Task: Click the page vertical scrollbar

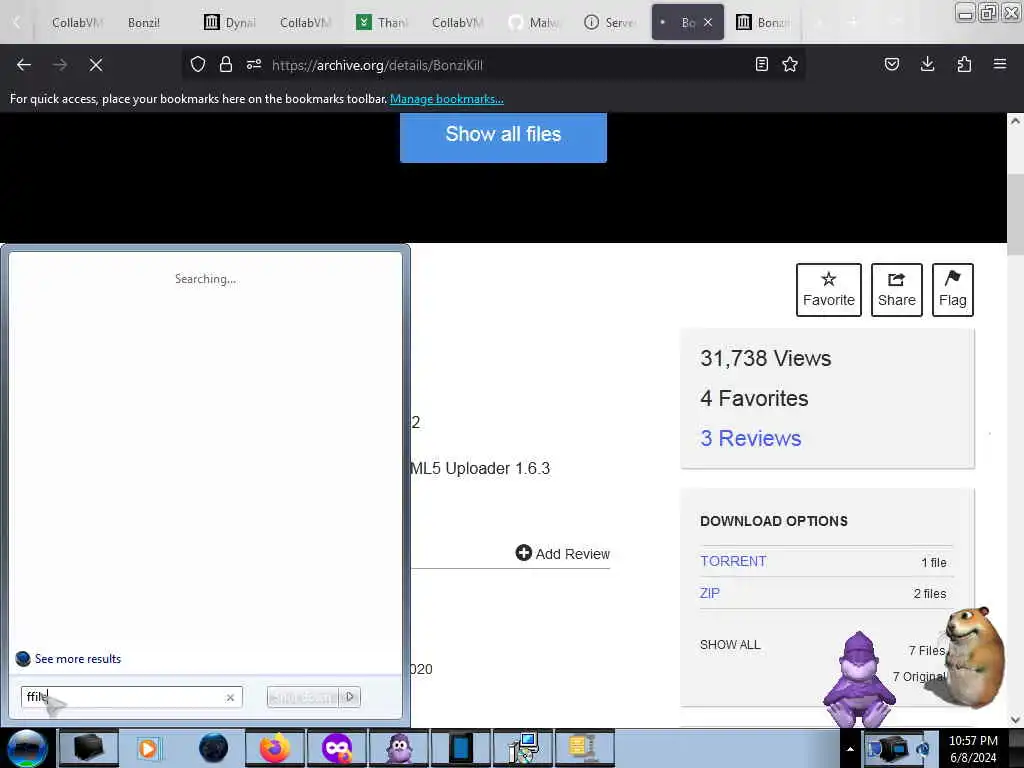Action: (x=1015, y=216)
